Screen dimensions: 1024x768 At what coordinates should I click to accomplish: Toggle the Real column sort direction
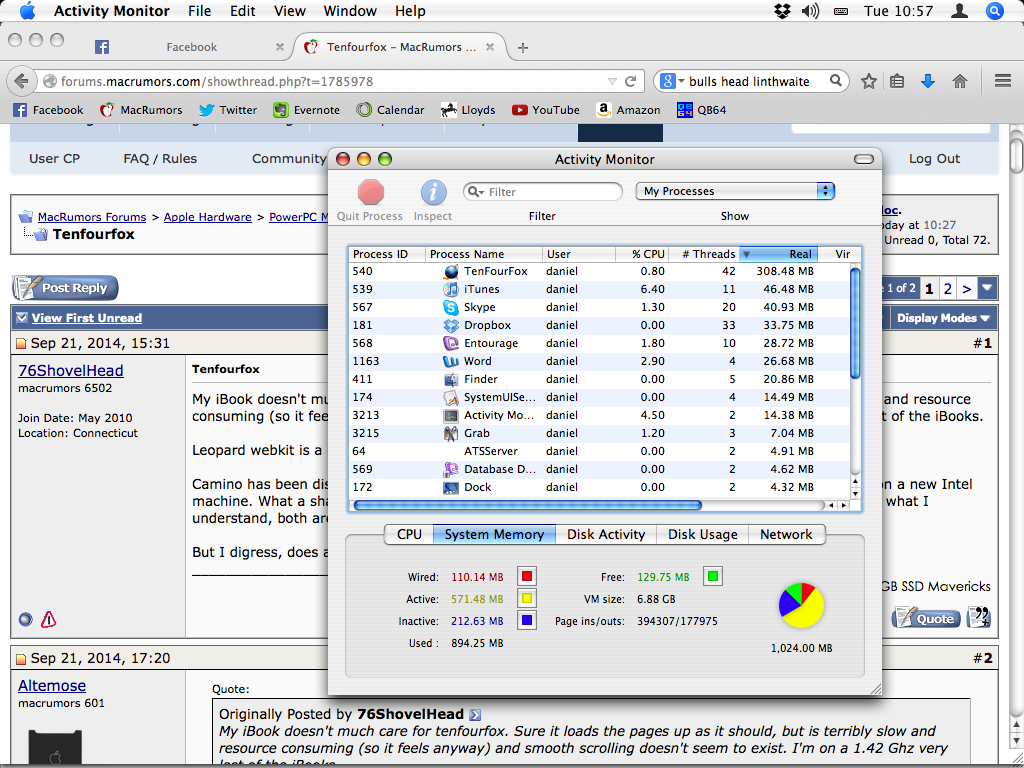pos(778,254)
